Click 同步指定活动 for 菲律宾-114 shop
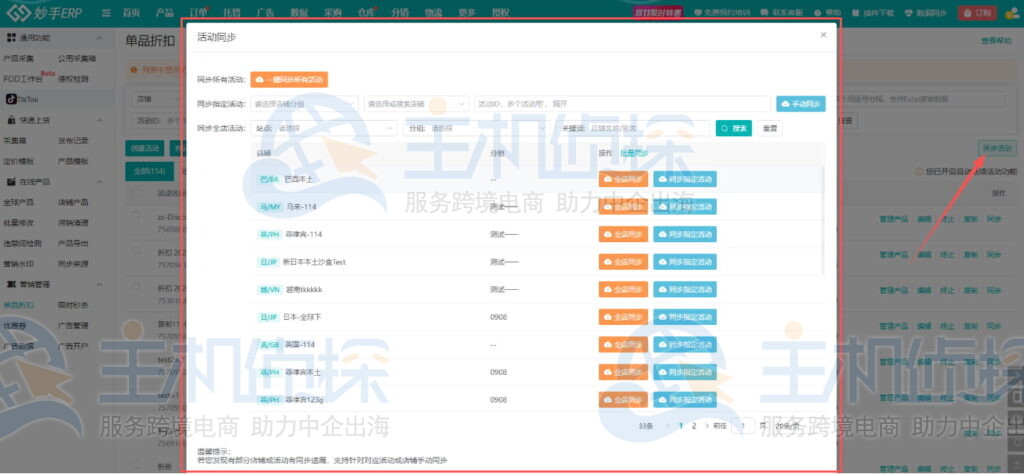The height and width of the screenshot is (474, 1024). tap(684, 234)
